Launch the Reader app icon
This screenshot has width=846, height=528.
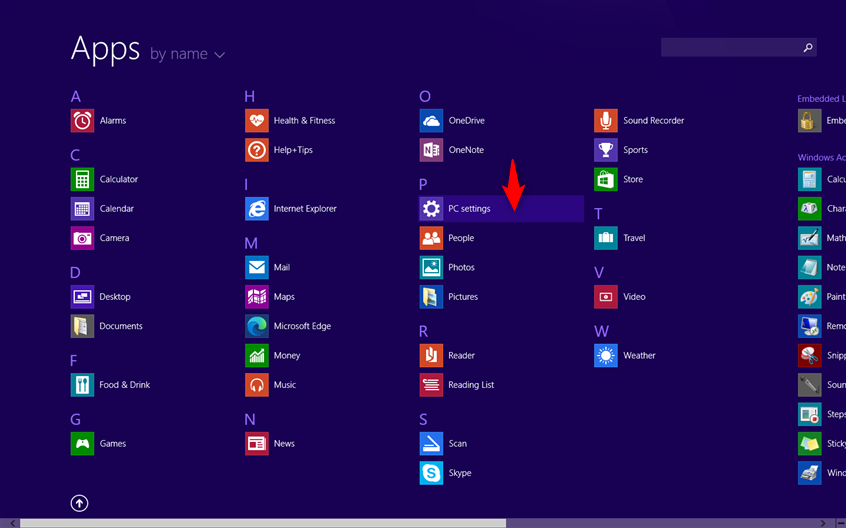[431, 355]
